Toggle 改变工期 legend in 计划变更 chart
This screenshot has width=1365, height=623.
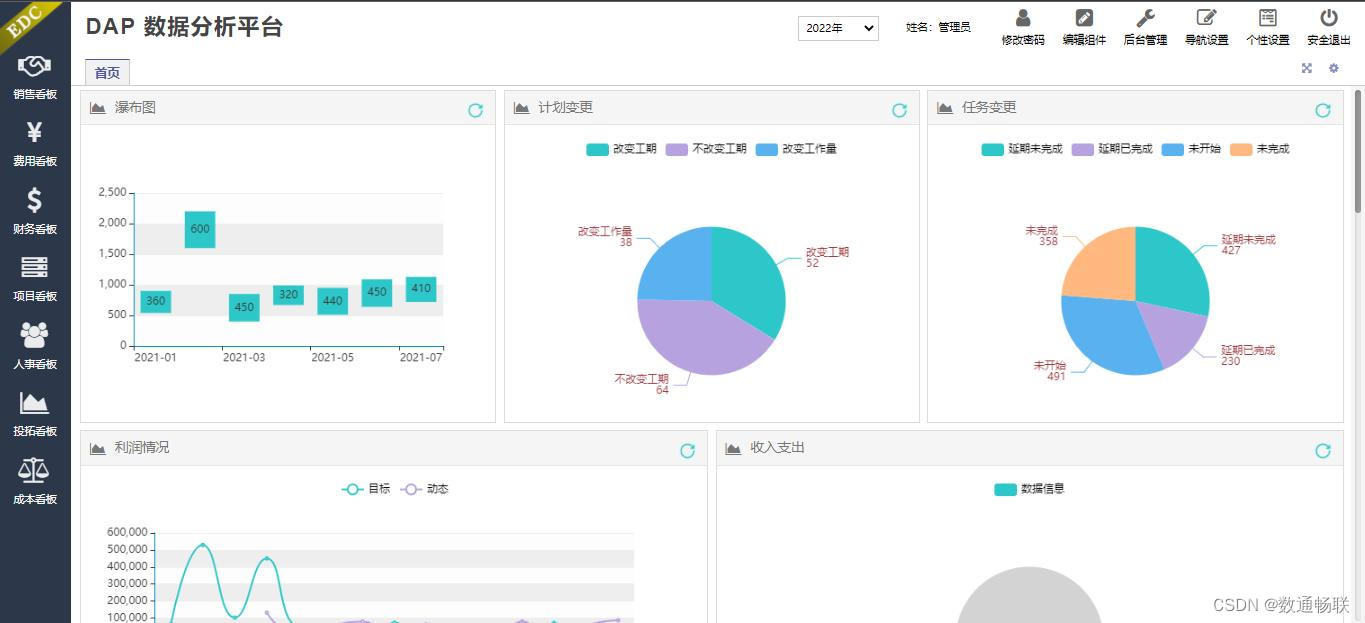tap(621, 149)
